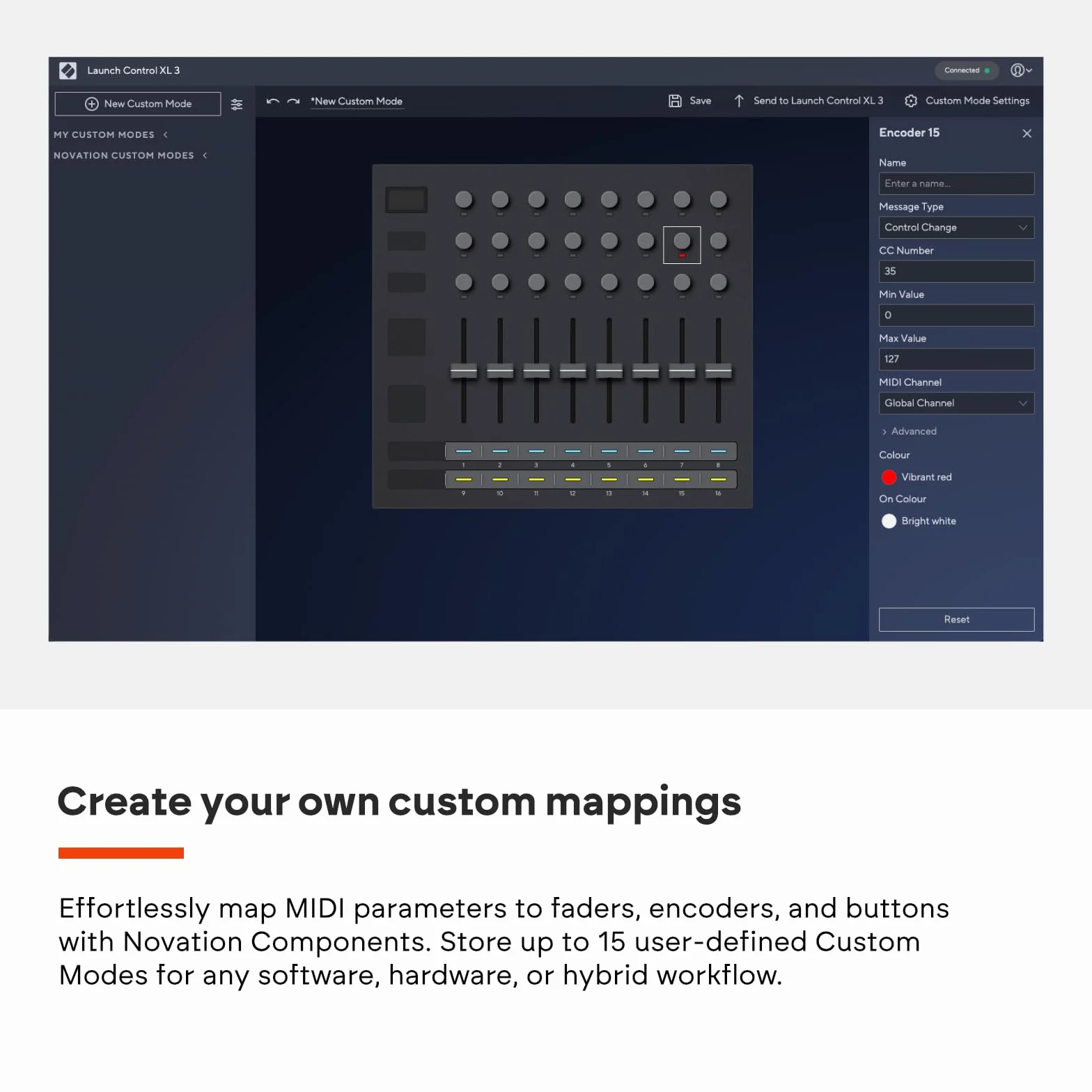Expand the My Custom Modes section
This screenshot has width=1092, height=1092.
click(x=111, y=134)
